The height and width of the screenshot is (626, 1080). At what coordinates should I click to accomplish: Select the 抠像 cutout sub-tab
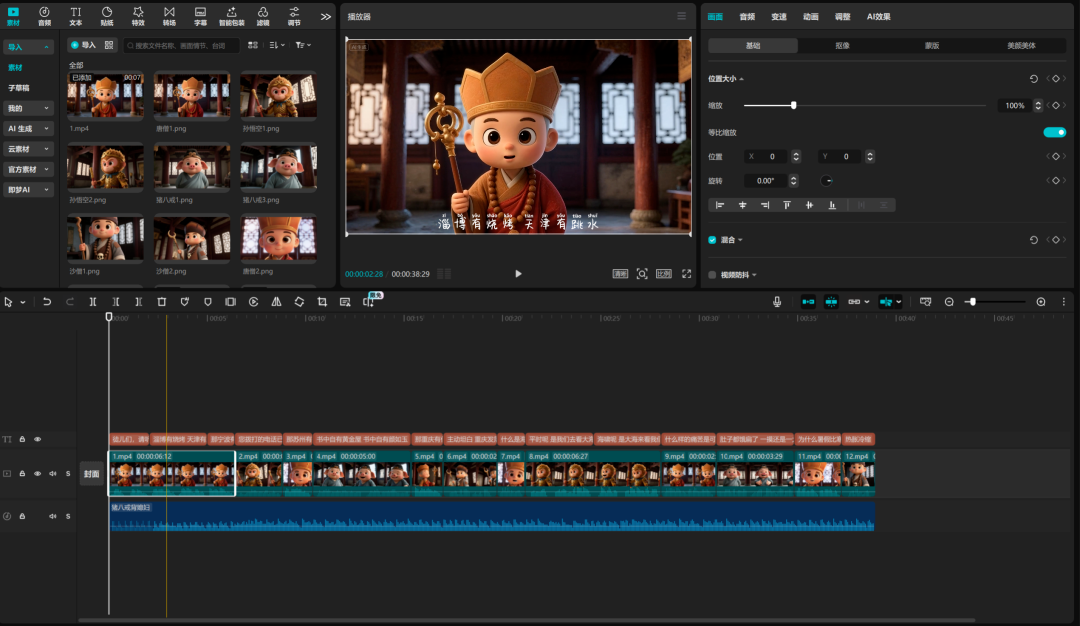(x=842, y=45)
